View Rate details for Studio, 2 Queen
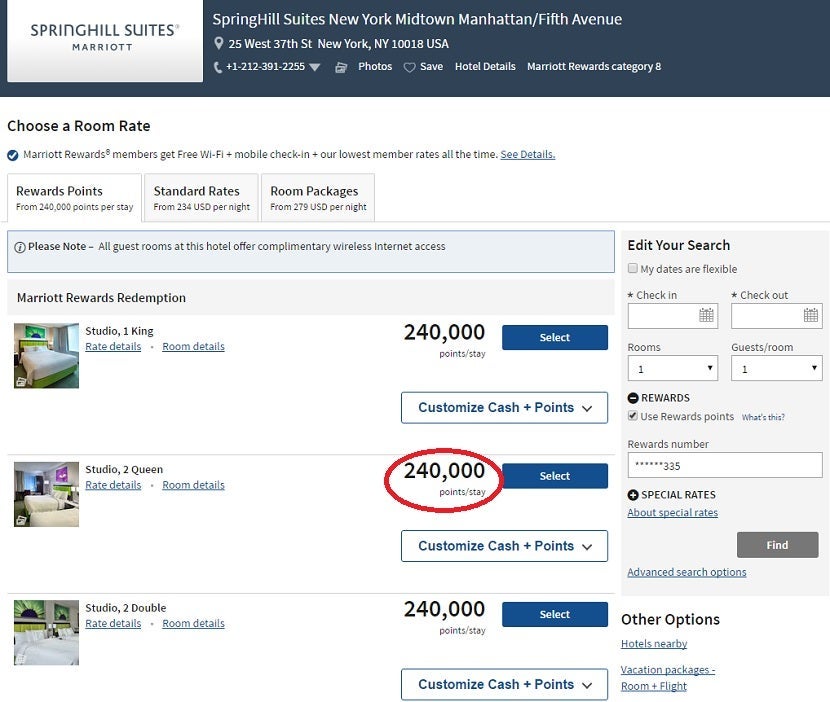Screen dimensions: 830x702 click(113, 485)
